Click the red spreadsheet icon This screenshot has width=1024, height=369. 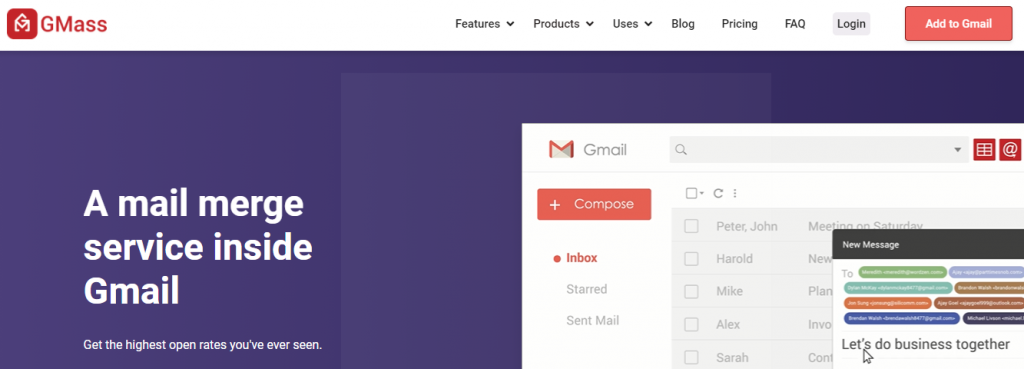pos(984,150)
